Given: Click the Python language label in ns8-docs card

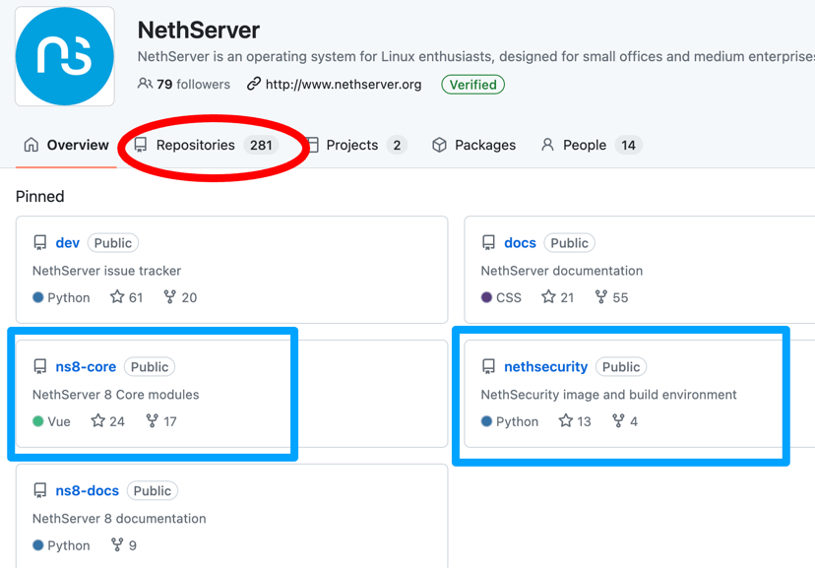Looking at the screenshot, I should (69, 545).
